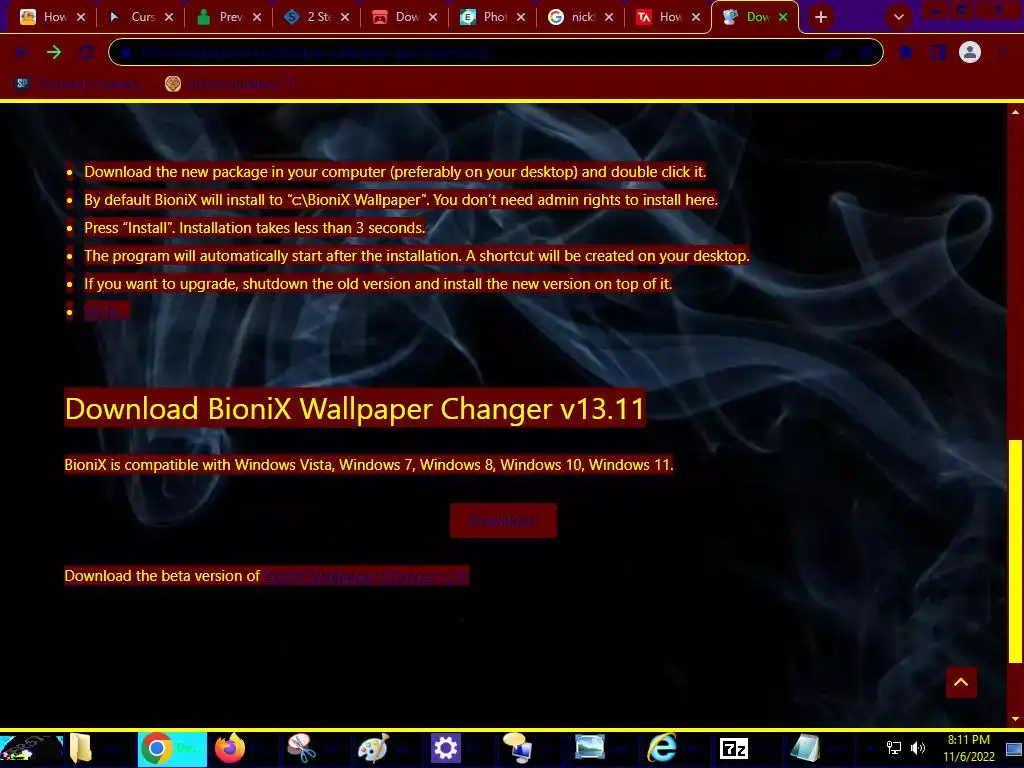Open File Explorer from the taskbar
The height and width of the screenshot is (768, 1024).
click(x=81, y=749)
